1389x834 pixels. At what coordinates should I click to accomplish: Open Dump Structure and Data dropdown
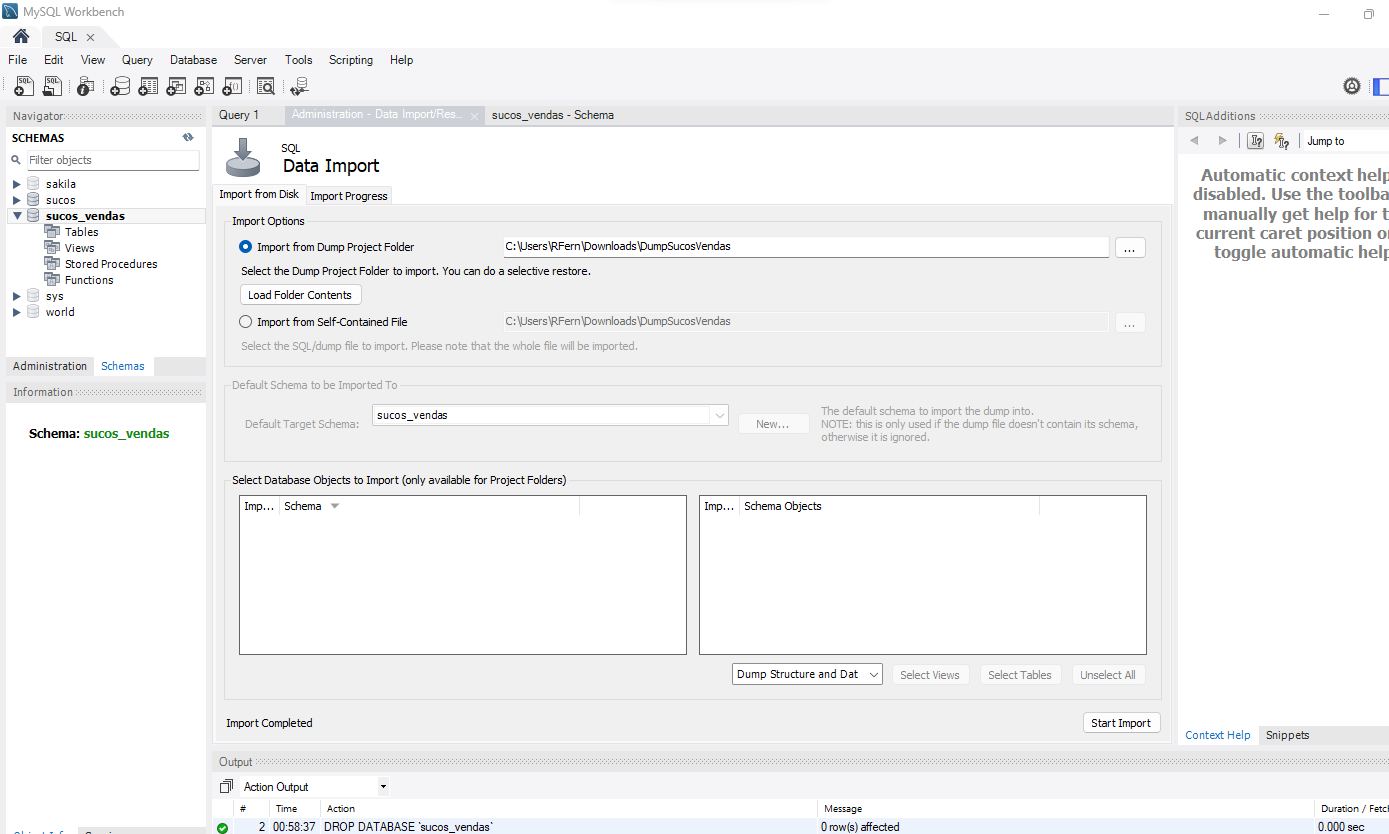(x=807, y=674)
